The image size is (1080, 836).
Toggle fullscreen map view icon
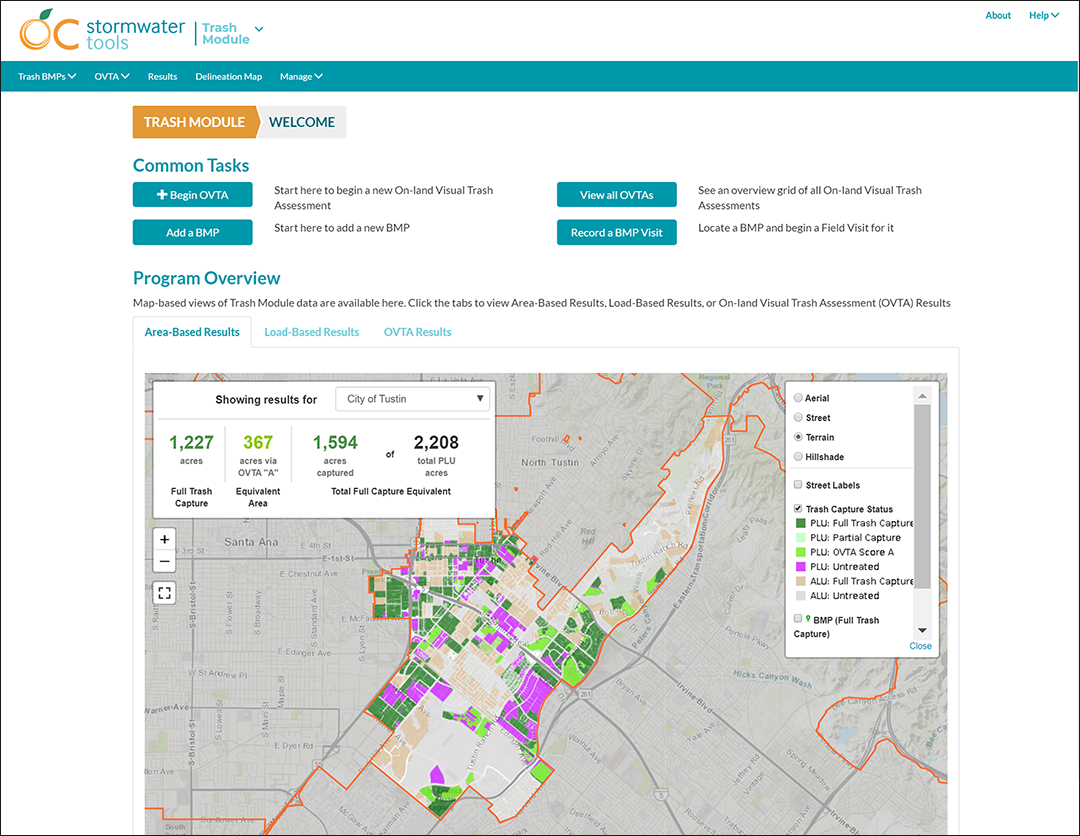coord(165,592)
